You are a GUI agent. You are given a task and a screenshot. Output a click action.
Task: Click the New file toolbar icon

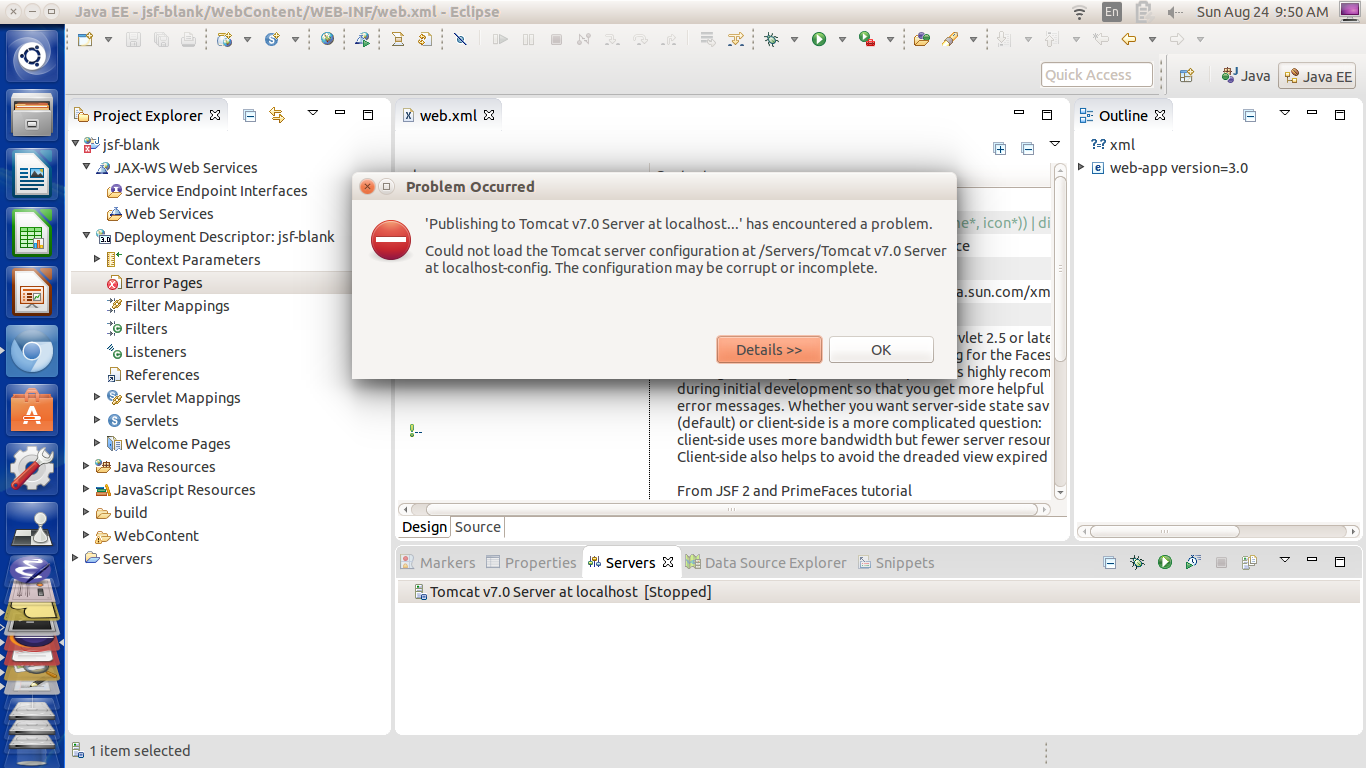click(x=86, y=39)
